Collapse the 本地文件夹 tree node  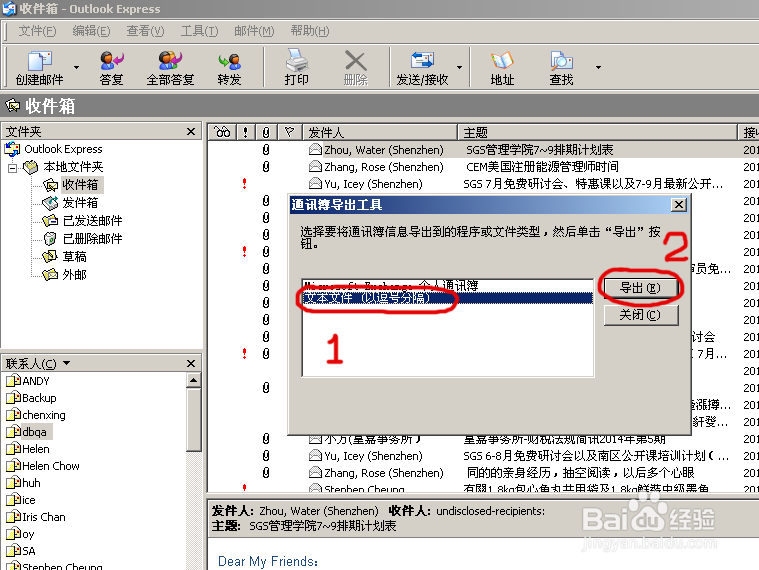(13, 168)
